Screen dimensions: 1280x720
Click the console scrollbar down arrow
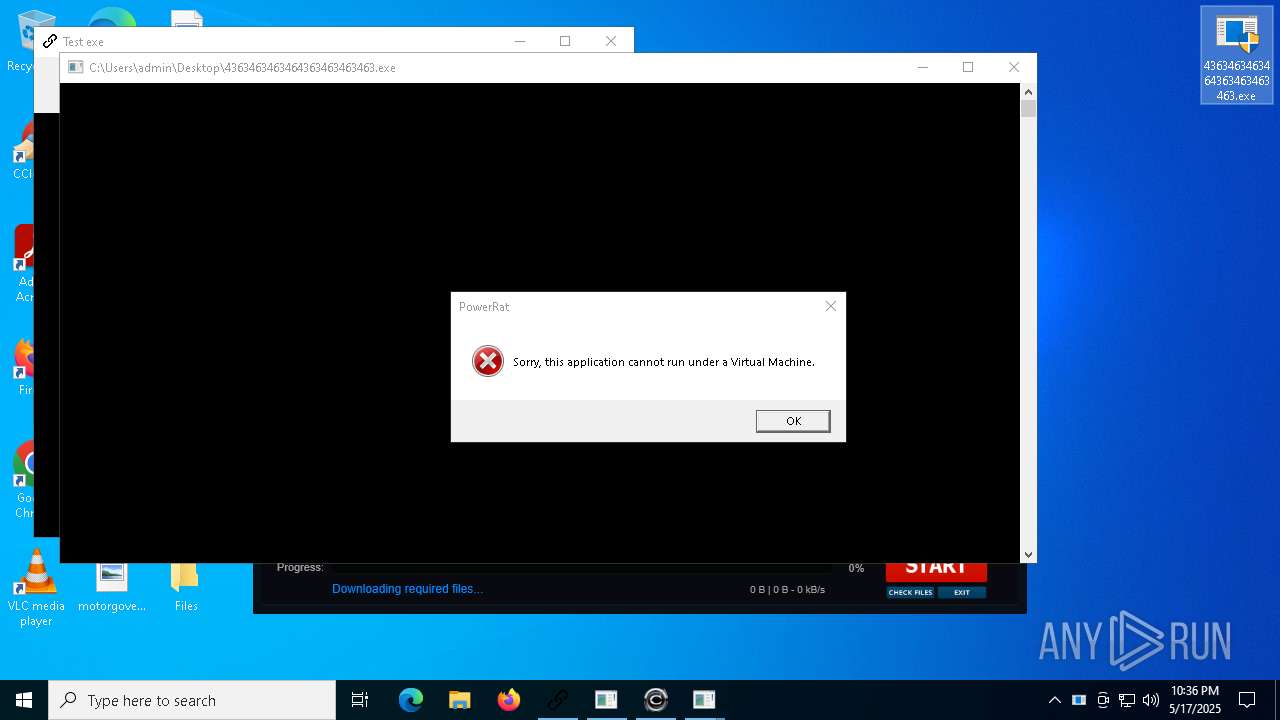tap(1028, 554)
